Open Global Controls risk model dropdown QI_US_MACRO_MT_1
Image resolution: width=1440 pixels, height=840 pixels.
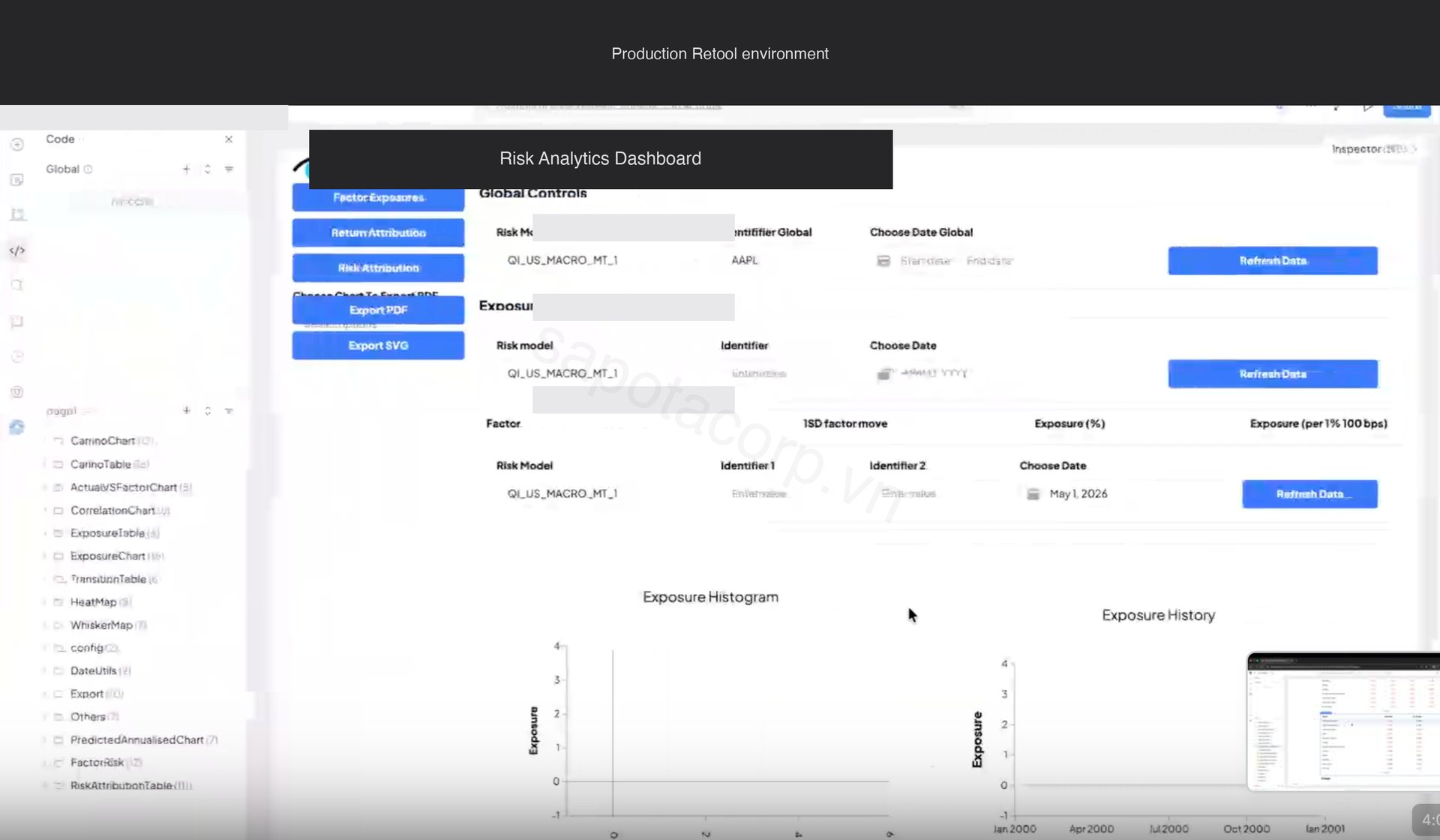[600, 261]
